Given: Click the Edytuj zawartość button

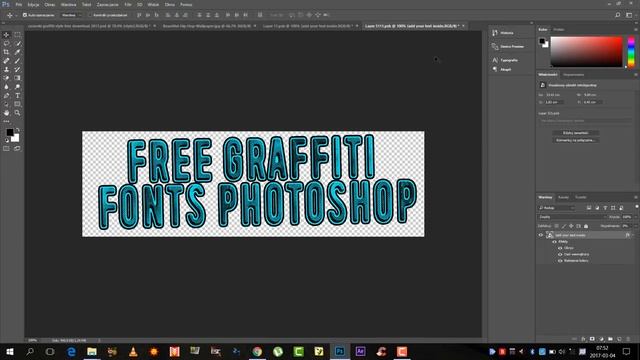Looking at the screenshot, I should (x=576, y=133).
